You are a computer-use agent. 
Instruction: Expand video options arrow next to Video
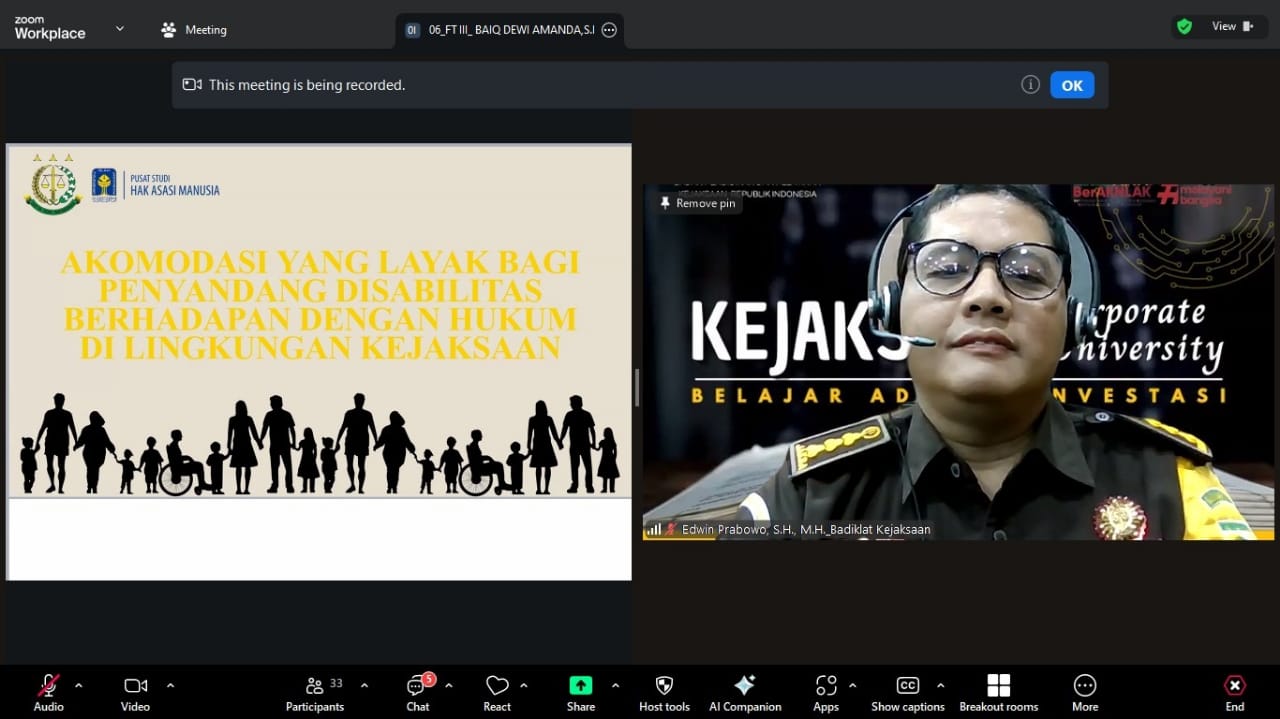170,685
